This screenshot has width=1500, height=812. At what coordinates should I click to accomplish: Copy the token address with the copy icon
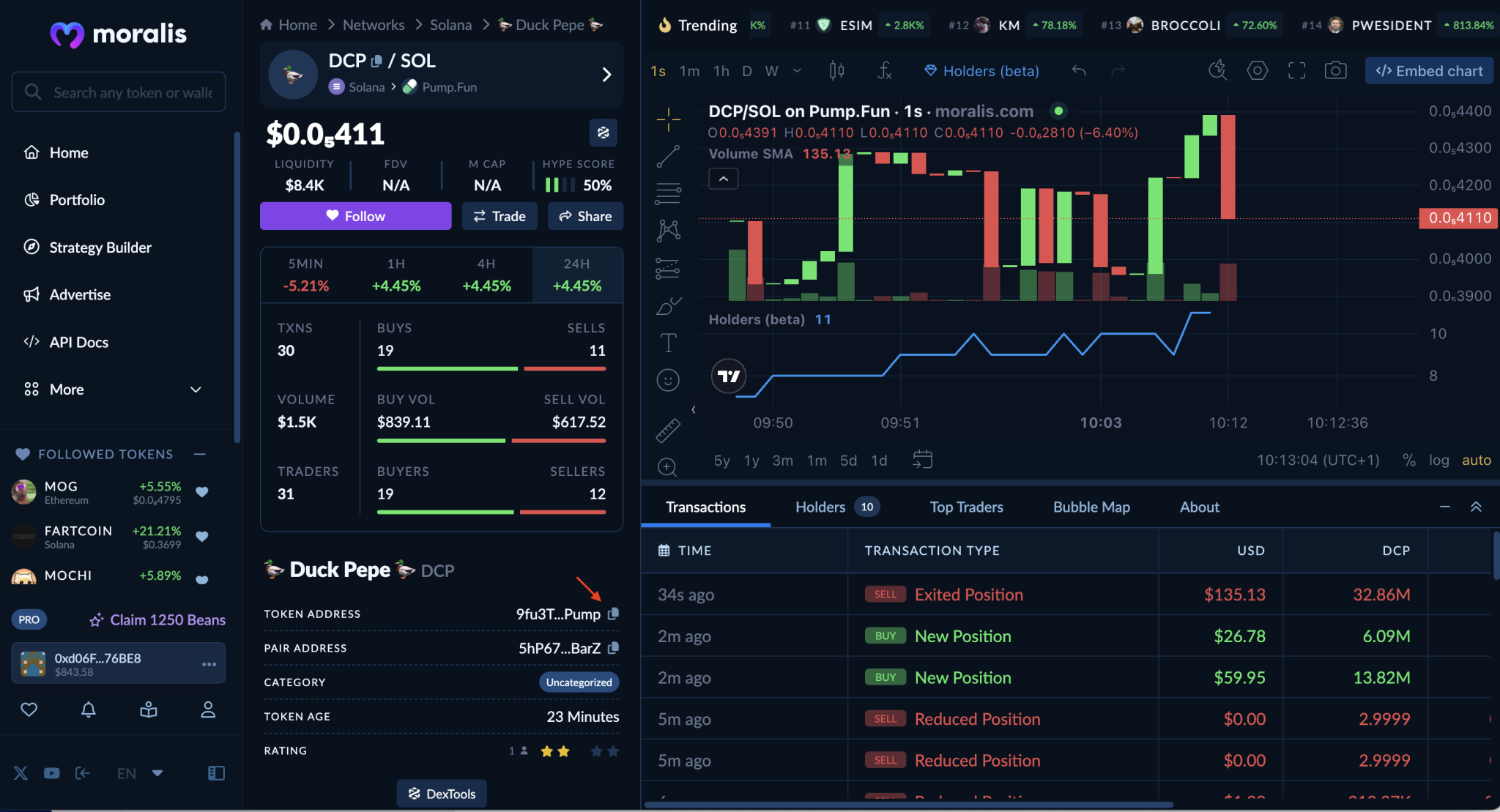point(613,614)
